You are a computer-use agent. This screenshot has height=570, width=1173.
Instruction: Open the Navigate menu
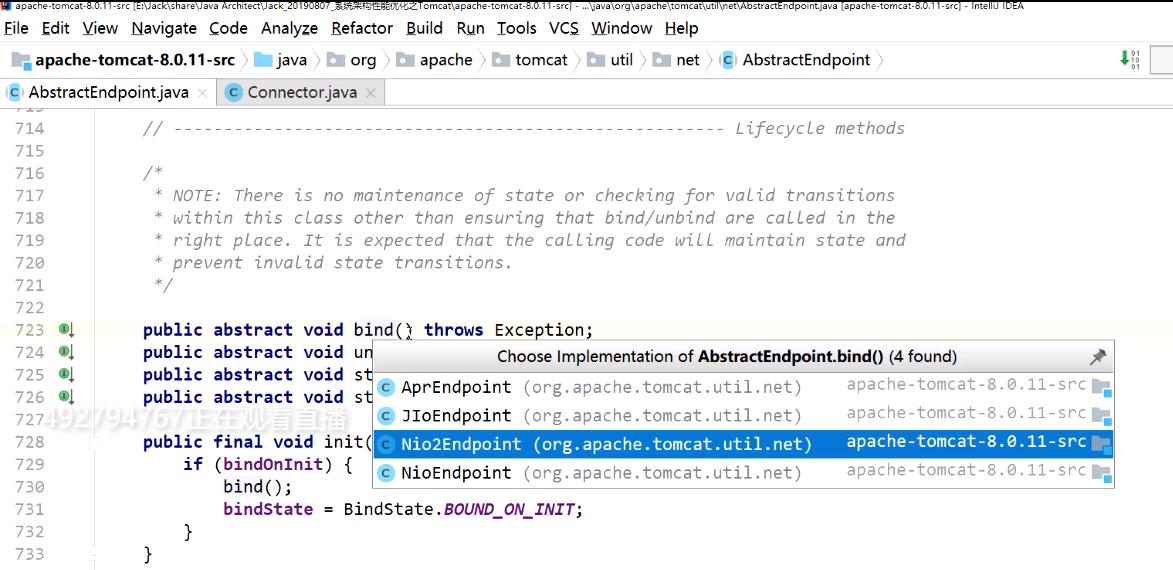point(164,28)
